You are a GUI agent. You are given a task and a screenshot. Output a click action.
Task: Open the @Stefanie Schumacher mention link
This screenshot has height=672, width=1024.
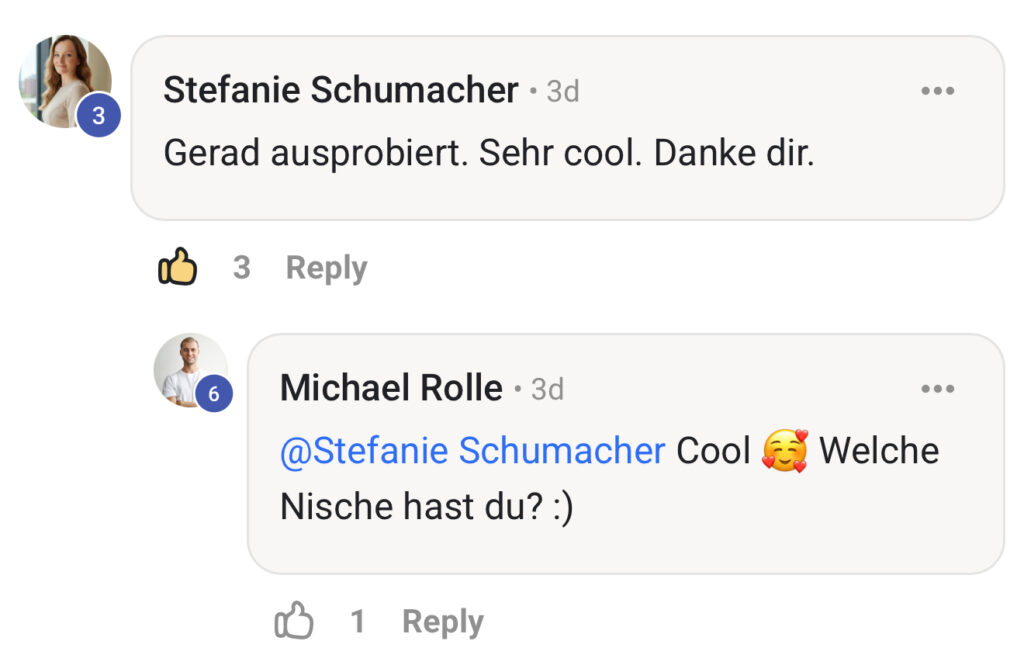[470, 450]
